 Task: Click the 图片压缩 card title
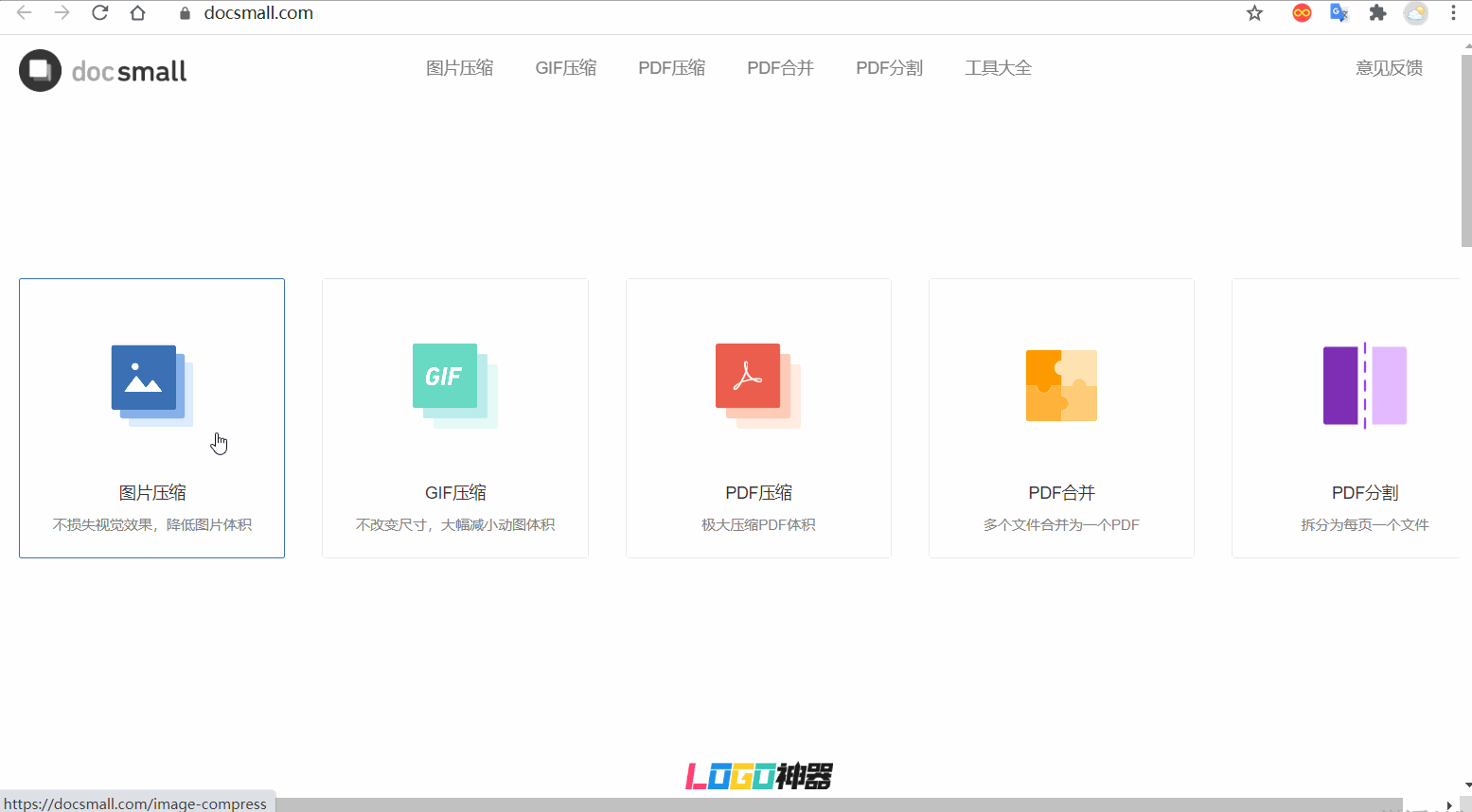[x=152, y=493]
